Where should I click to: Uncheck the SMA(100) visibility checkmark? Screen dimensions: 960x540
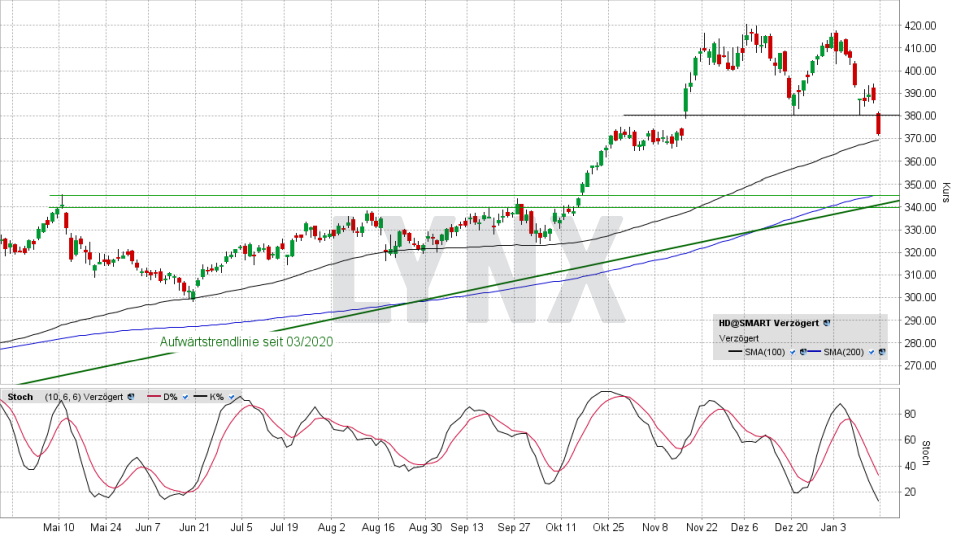(x=793, y=353)
